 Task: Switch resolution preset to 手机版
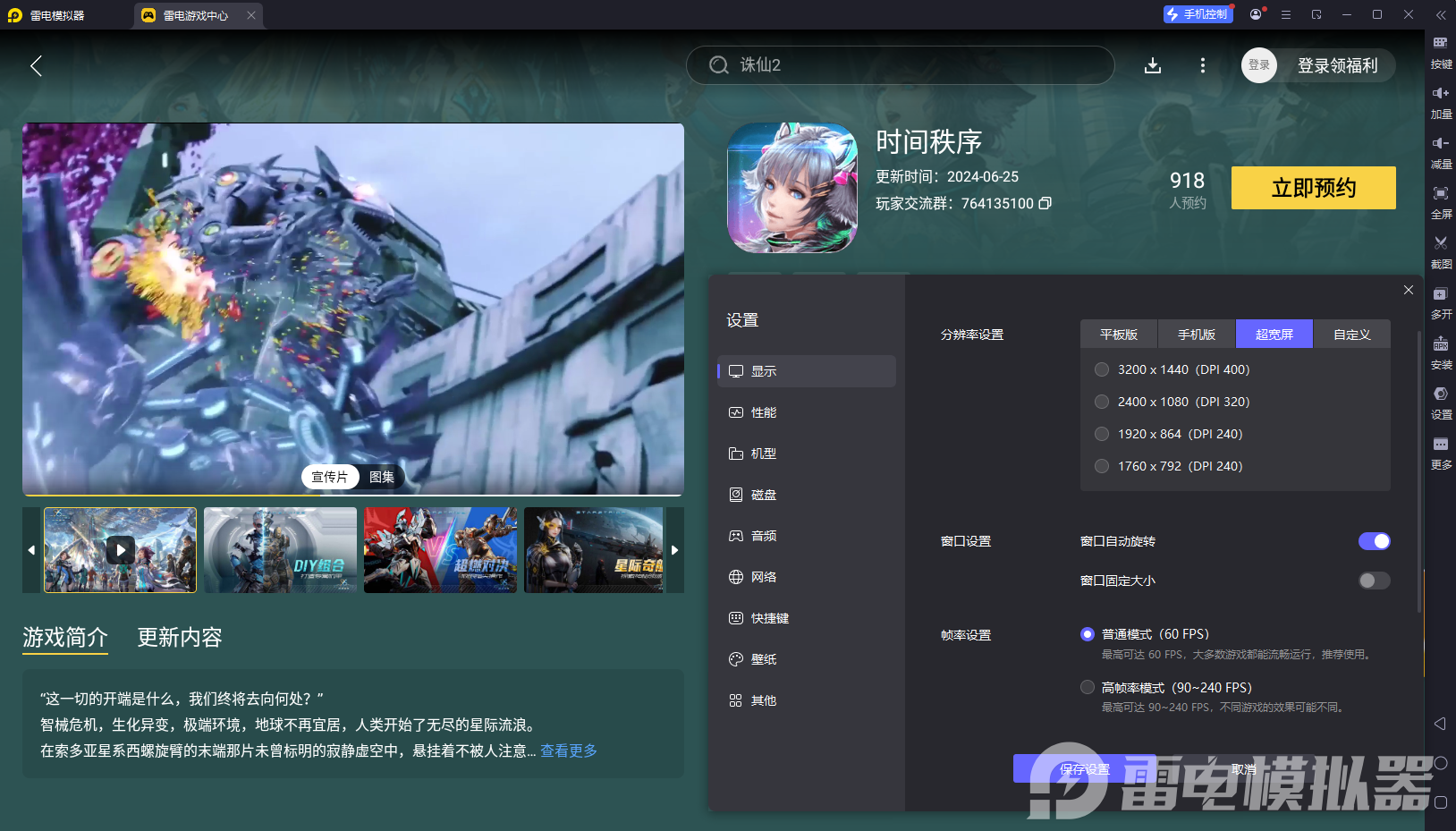click(1197, 334)
